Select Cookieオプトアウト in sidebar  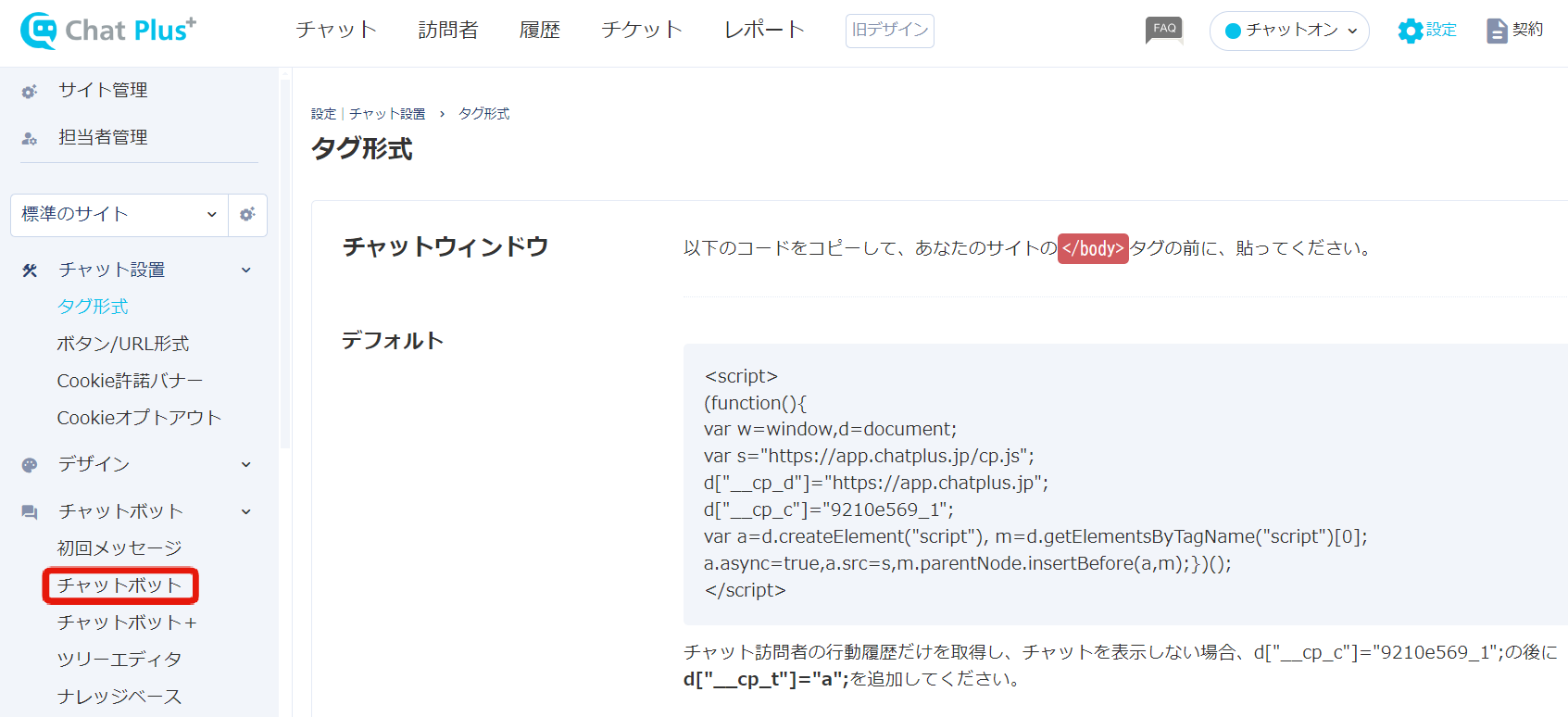pyautogui.click(x=139, y=418)
